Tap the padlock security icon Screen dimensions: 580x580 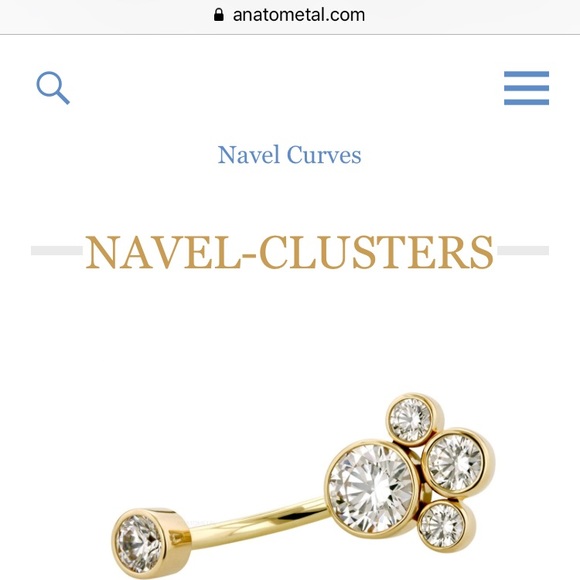219,15
